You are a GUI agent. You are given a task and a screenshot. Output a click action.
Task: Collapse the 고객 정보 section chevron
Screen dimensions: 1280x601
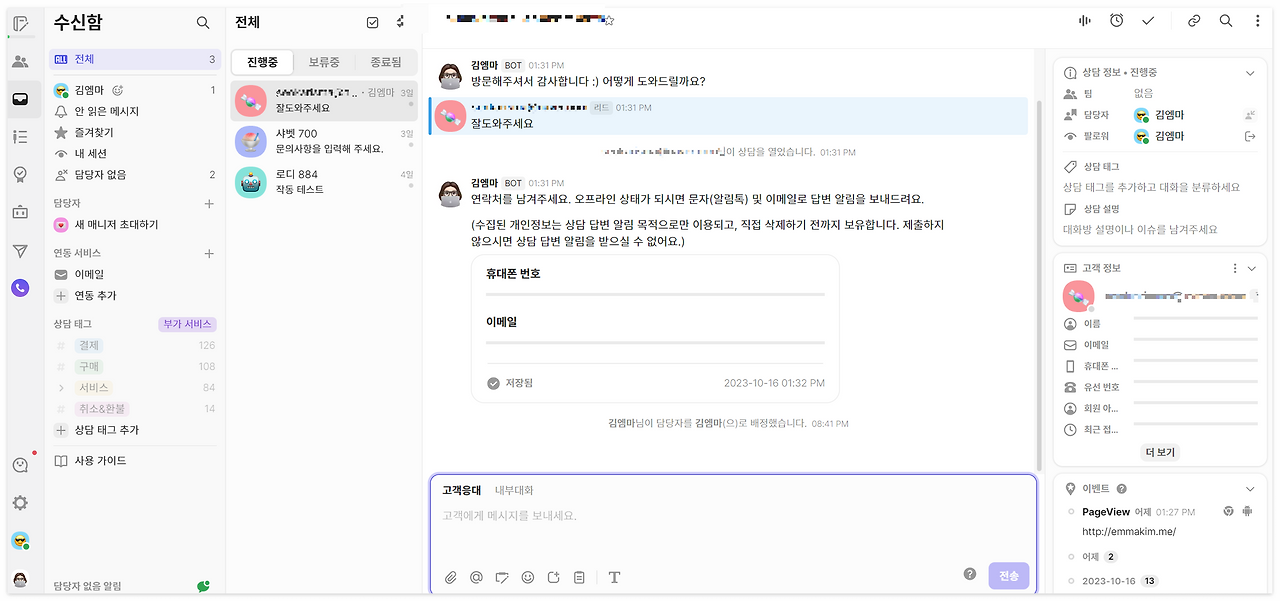tap(1251, 268)
